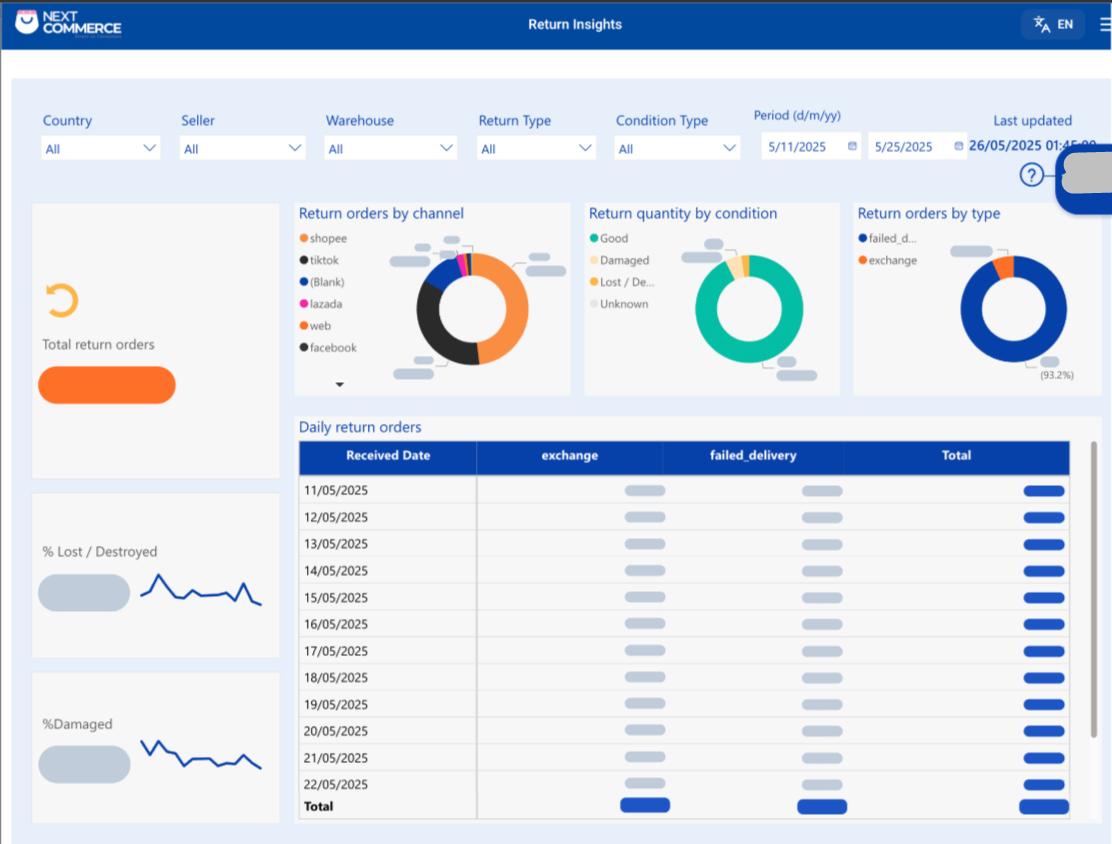Click the % Lost / Destroyed sparkline chart
Screen dimensions: 1112x844
point(201,590)
